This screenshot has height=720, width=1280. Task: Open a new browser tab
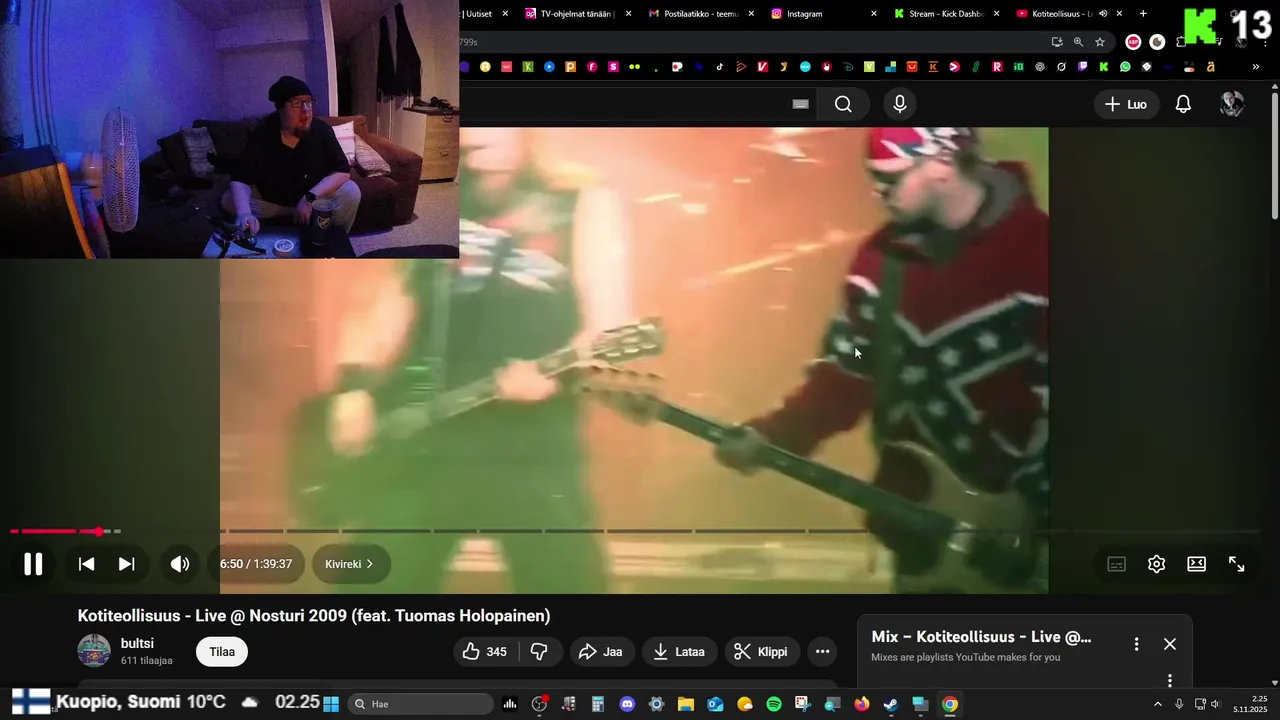1143,14
